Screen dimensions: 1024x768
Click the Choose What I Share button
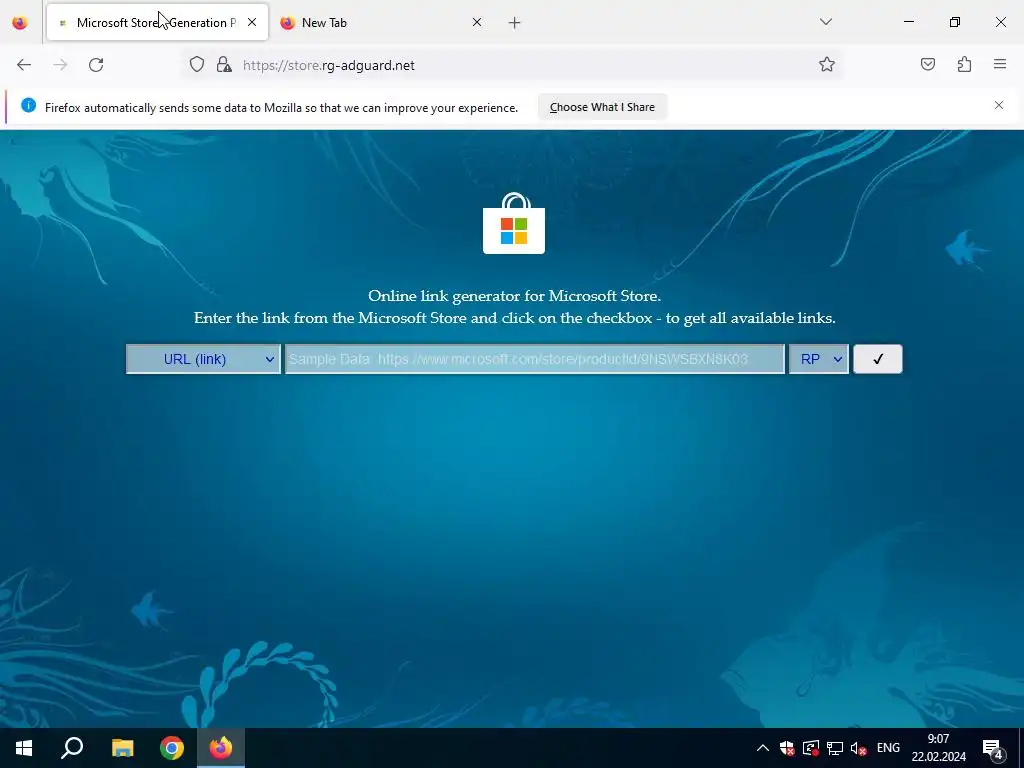pyautogui.click(x=602, y=107)
